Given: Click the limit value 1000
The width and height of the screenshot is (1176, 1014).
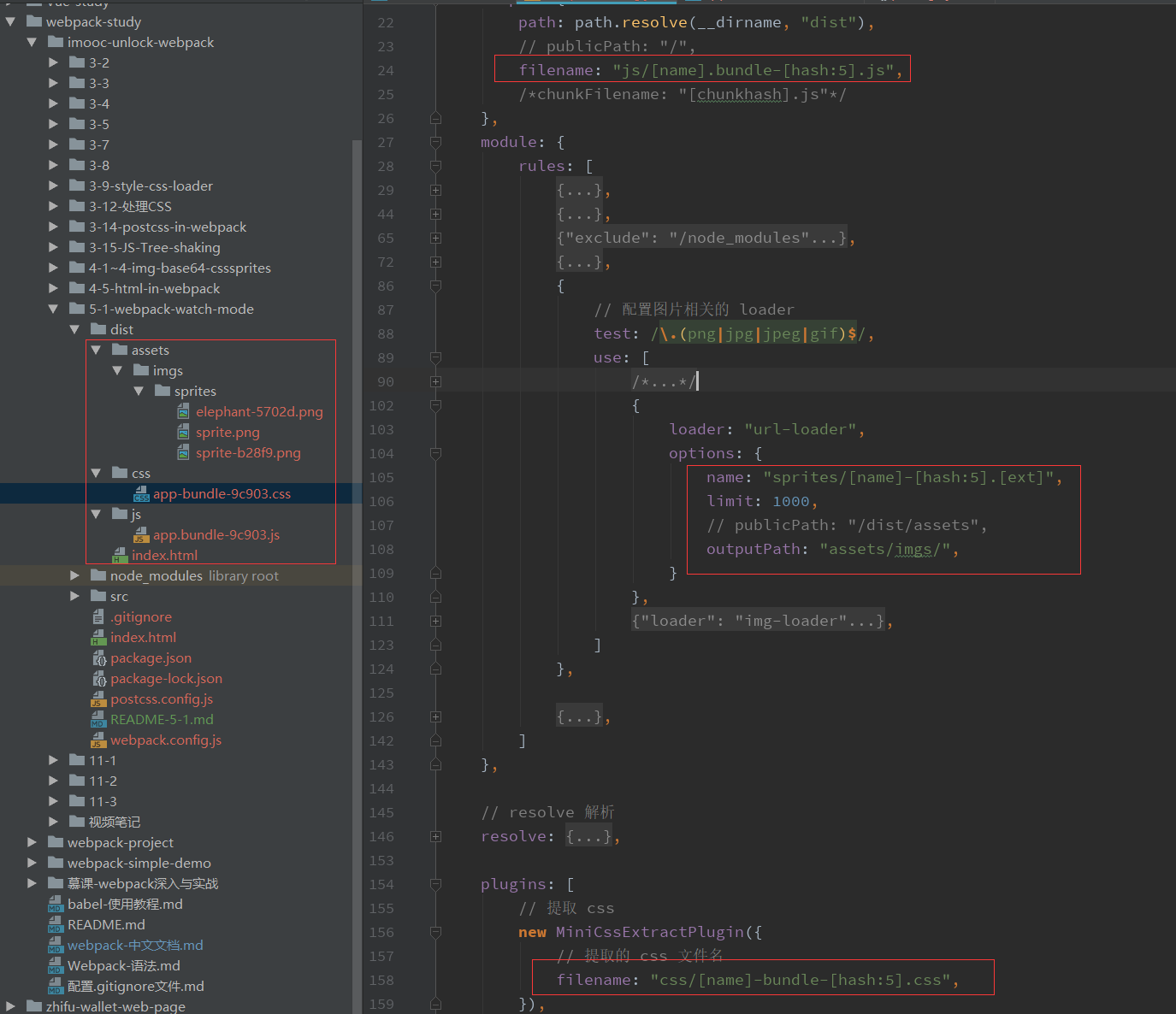Looking at the screenshot, I should click(791, 501).
